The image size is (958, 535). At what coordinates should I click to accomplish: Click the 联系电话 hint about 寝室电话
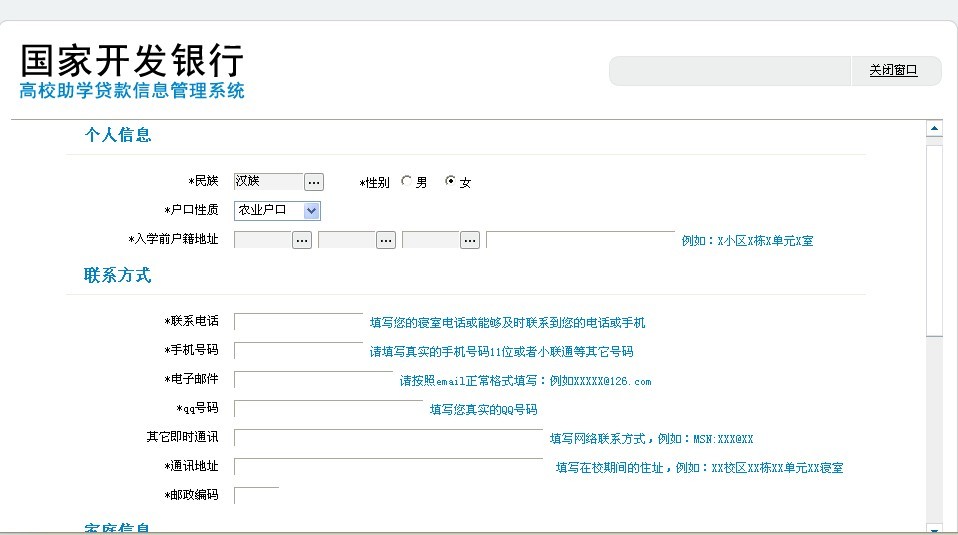click(x=508, y=323)
